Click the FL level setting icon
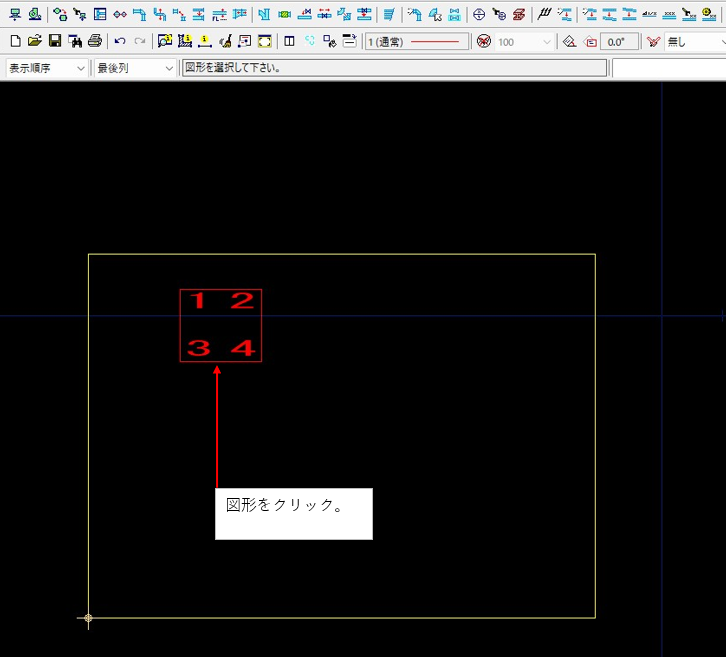Image resolution: width=726 pixels, height=657 pixels. [219, 15]
